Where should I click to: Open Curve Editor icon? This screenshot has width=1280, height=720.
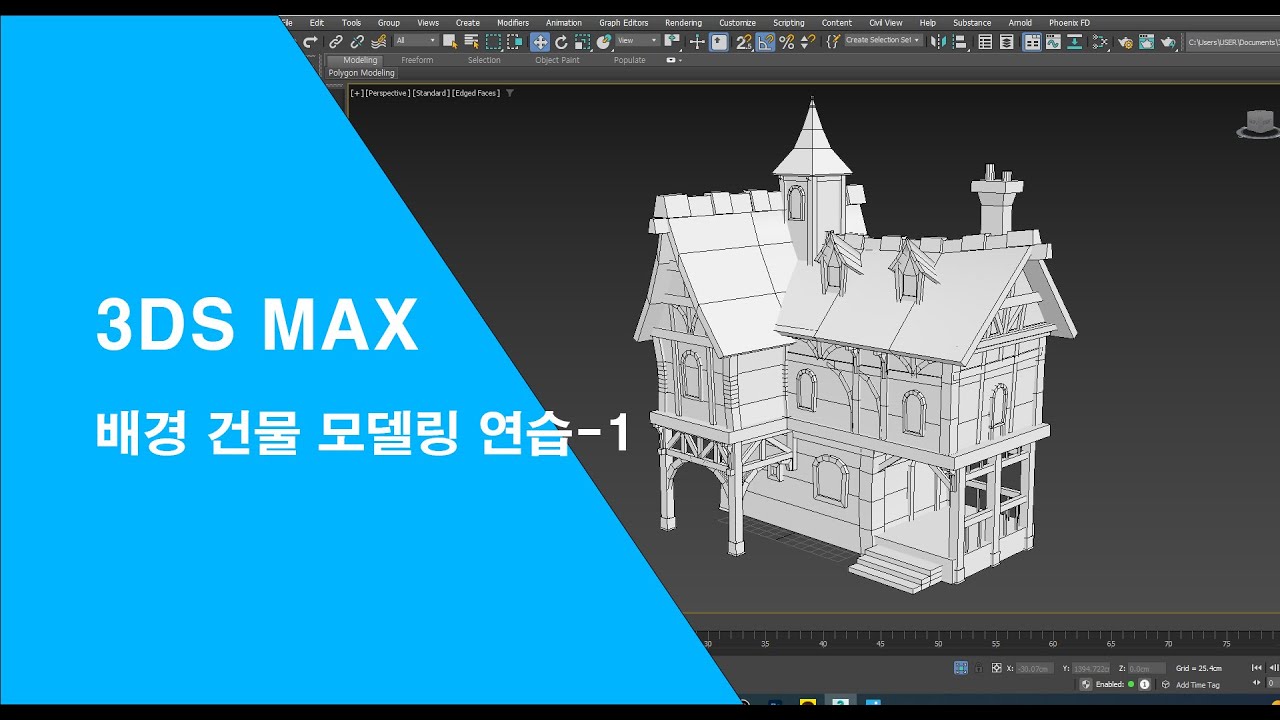tap(1053, 42)
